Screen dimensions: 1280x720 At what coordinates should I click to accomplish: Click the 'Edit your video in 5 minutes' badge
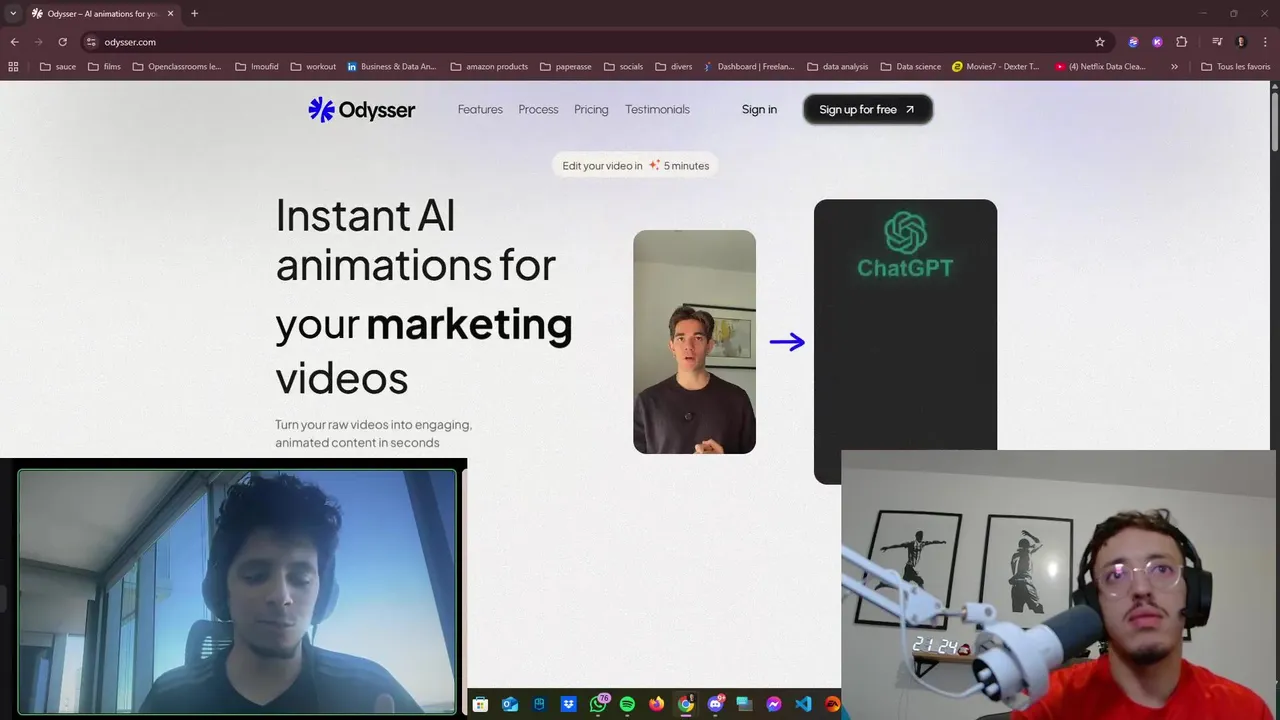click(635, 165)
